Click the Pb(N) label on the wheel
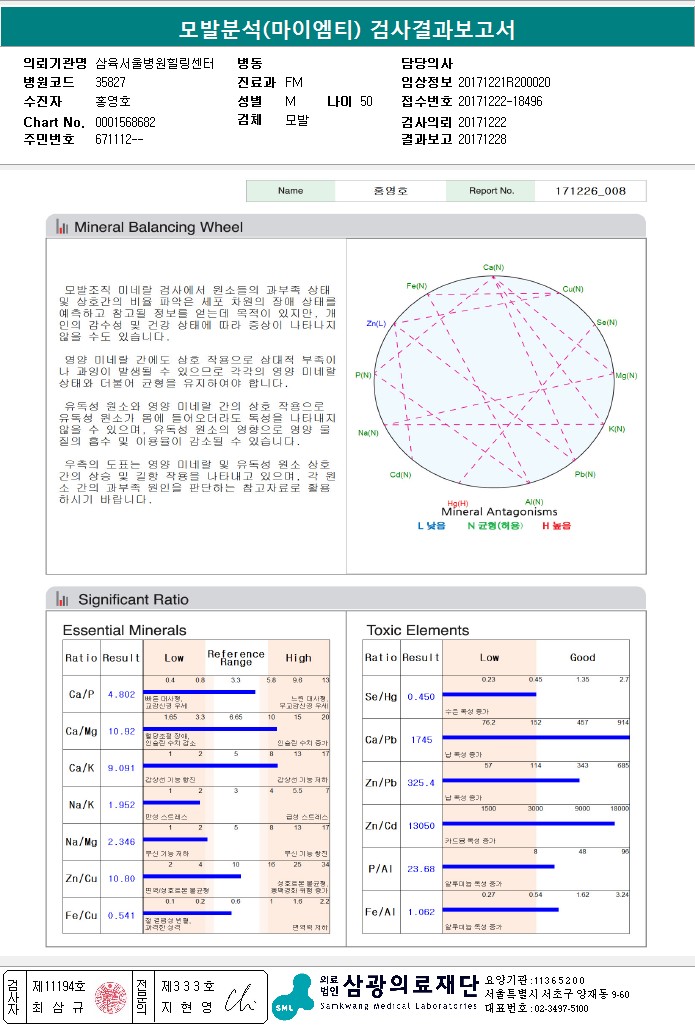The image size is (695, 1035). tap(585, 474)
